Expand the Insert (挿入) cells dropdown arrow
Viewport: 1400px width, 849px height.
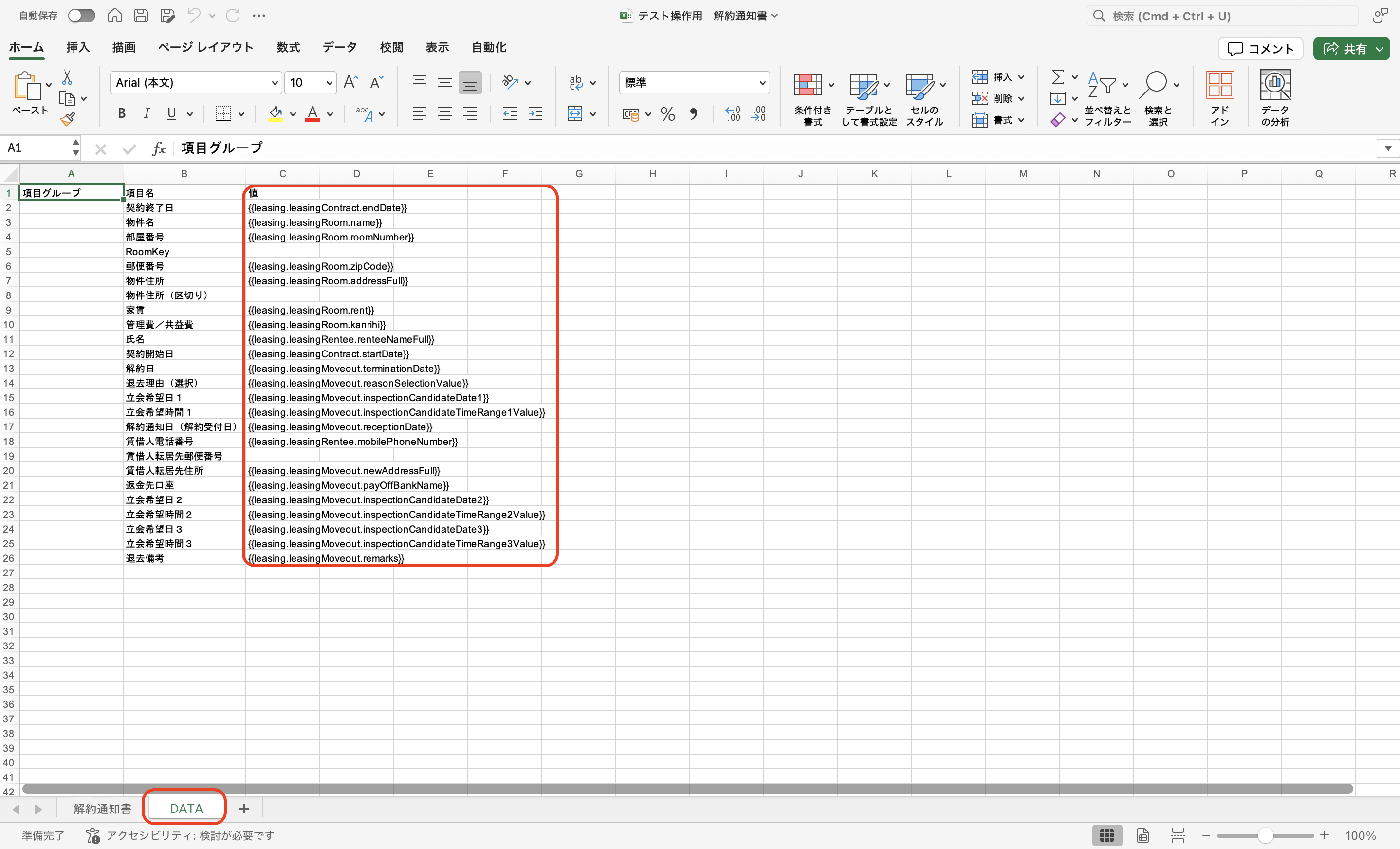pos(1021,77)
